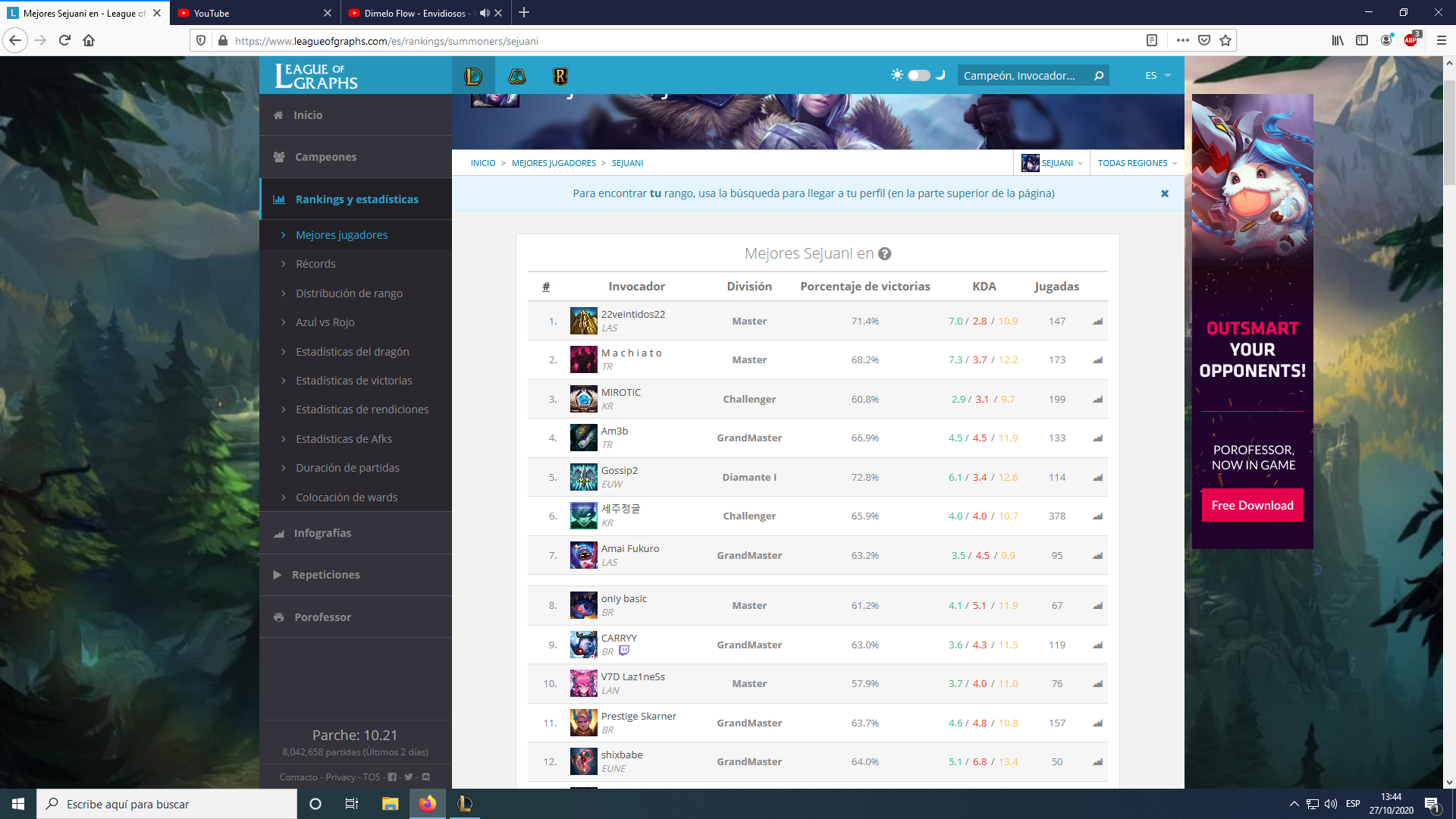Bookmark this page with star icon

pos(1225,40)
